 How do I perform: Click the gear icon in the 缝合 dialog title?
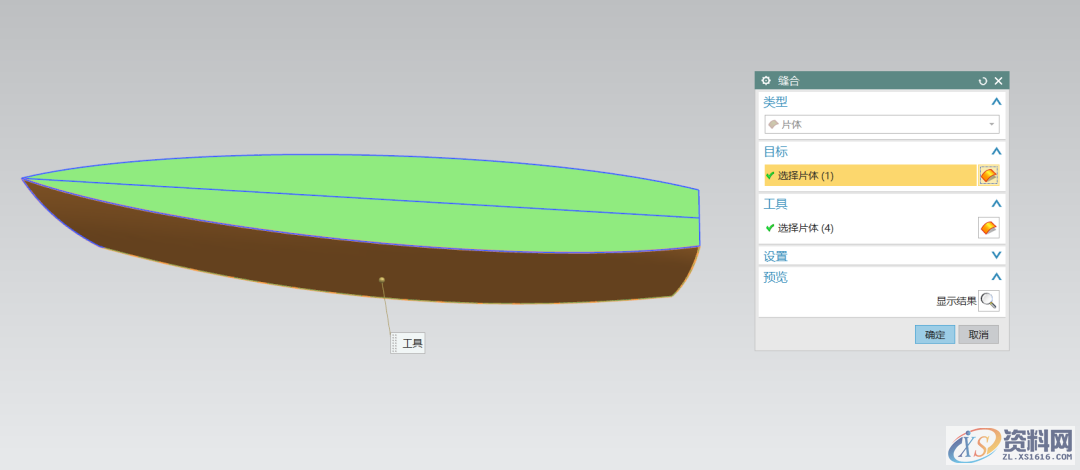click(x=767, y=81)
